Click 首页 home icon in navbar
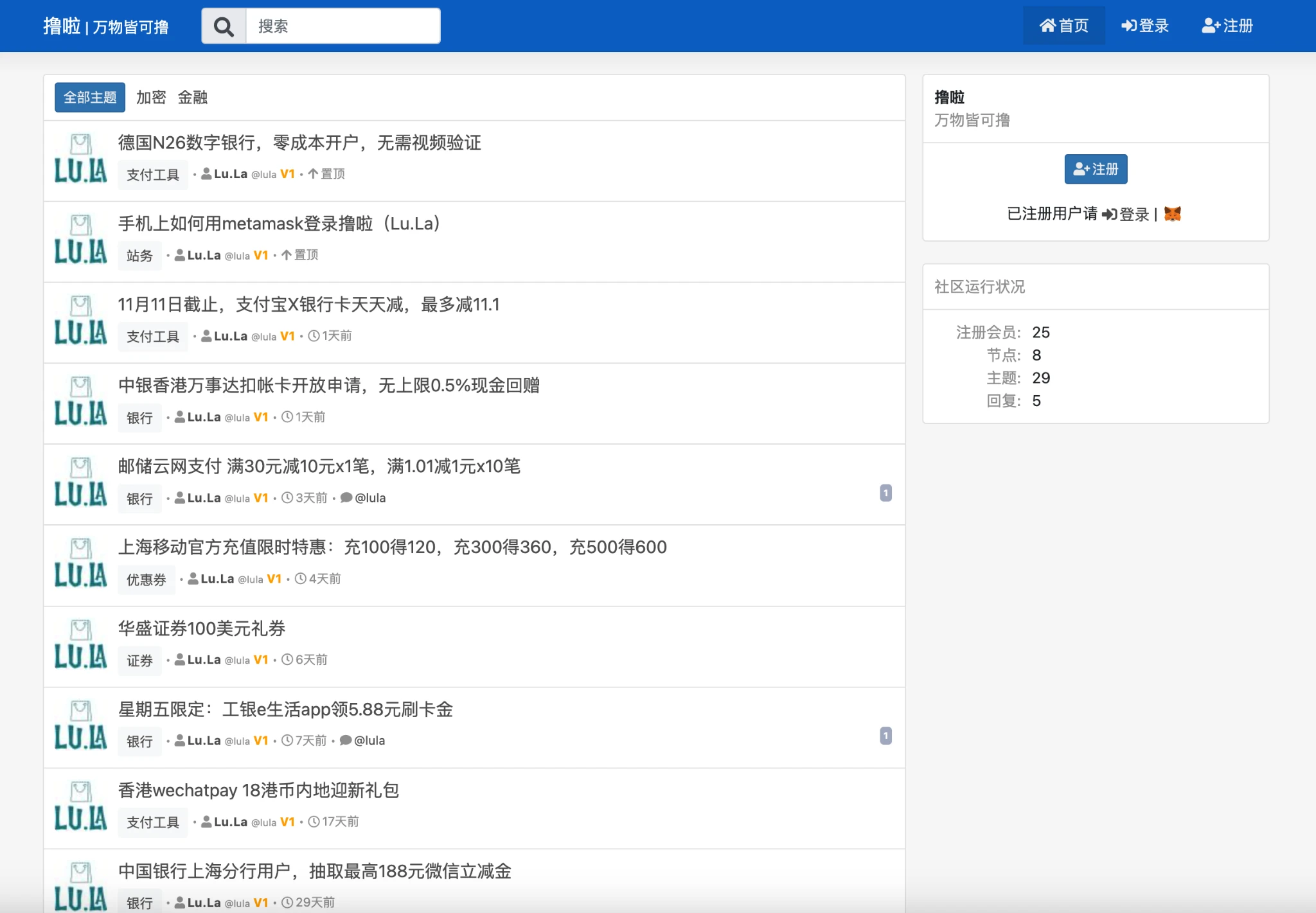The width and height of the screenshot is (1316, 913). click(x=1047, y=26)
